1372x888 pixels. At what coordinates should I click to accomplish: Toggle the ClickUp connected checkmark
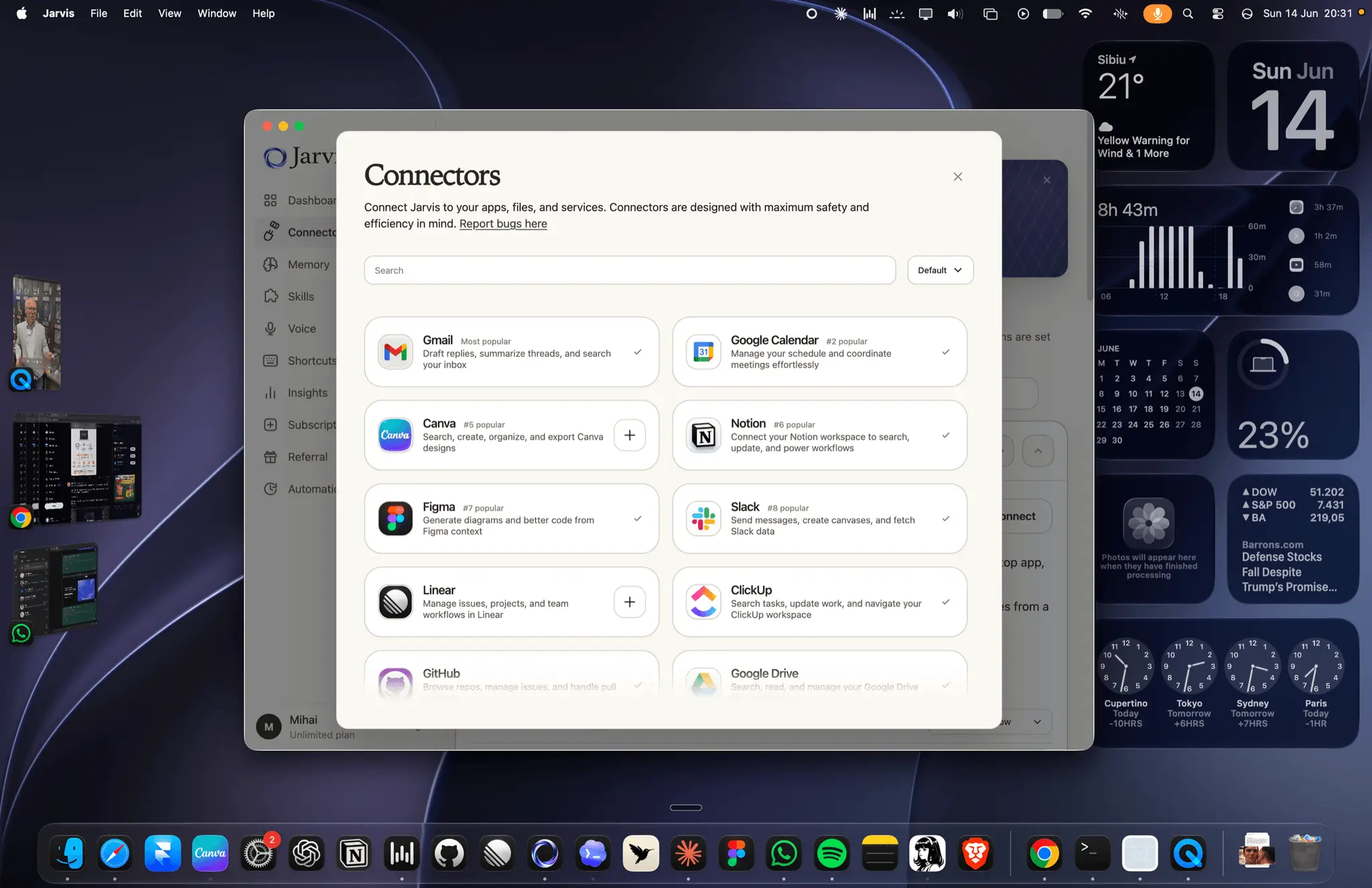946,602
